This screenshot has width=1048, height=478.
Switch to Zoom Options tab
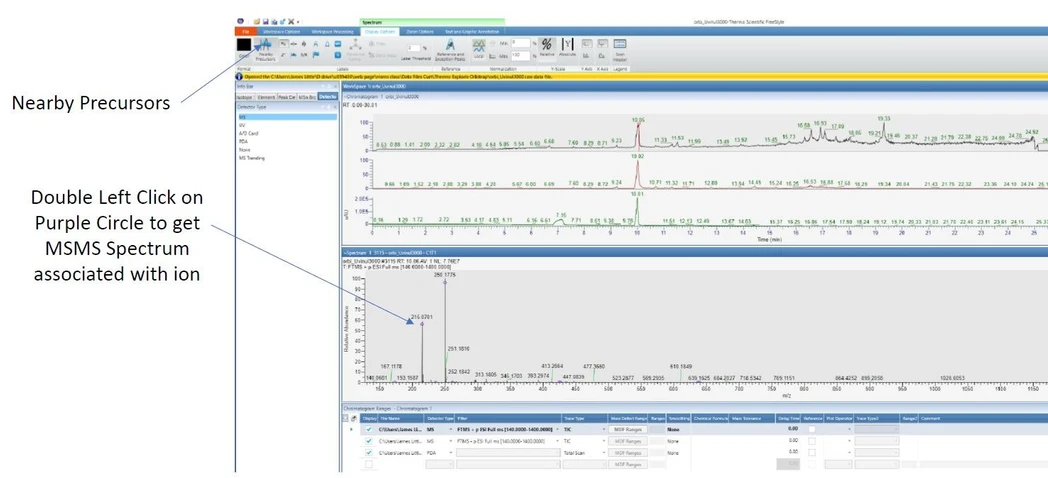[x=420, y=31]
